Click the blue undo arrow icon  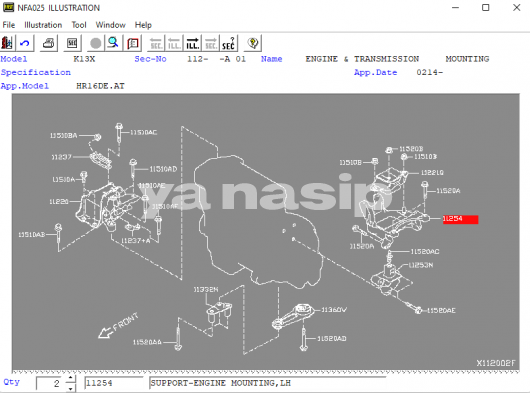[x=25, y=43]
